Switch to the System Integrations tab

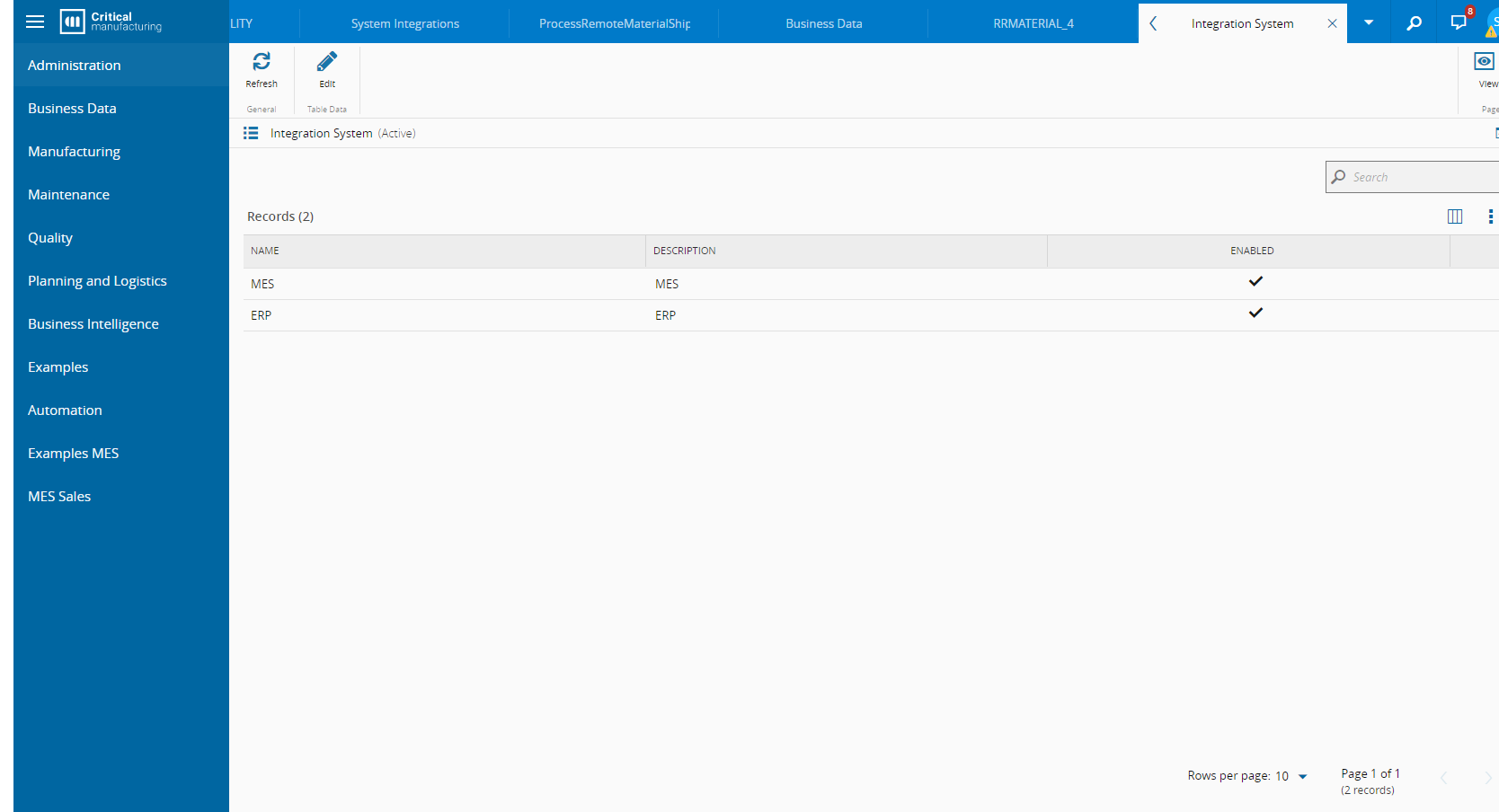[x=404, y=23]
